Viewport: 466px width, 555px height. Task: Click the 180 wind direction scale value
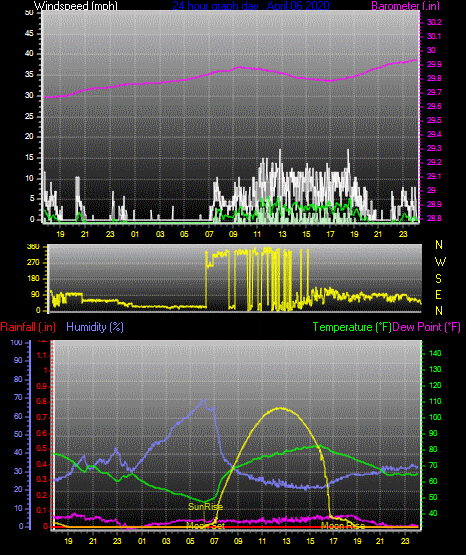34,279
